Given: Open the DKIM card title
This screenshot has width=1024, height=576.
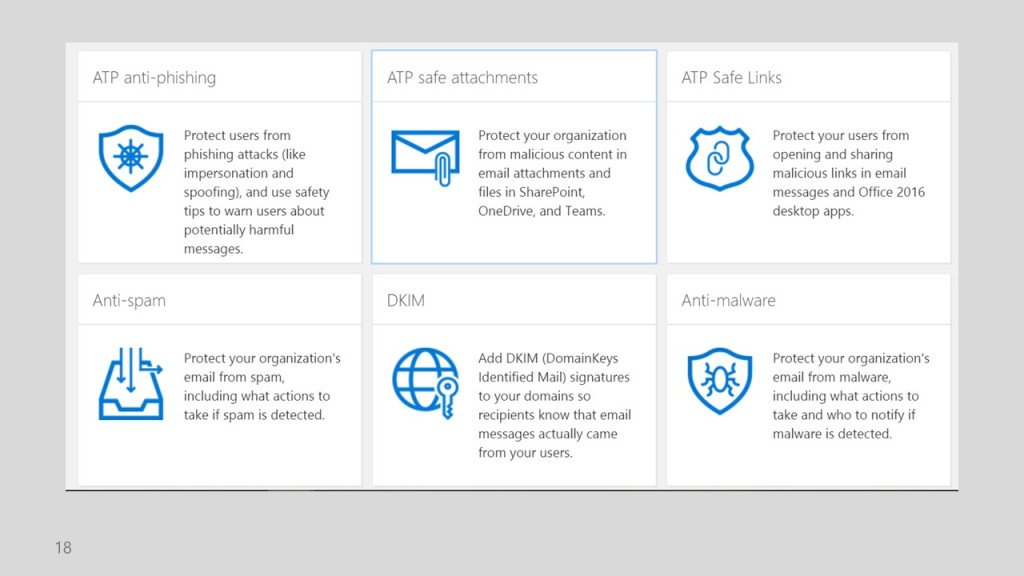Looking at the screenshot, I should (406, 300).
